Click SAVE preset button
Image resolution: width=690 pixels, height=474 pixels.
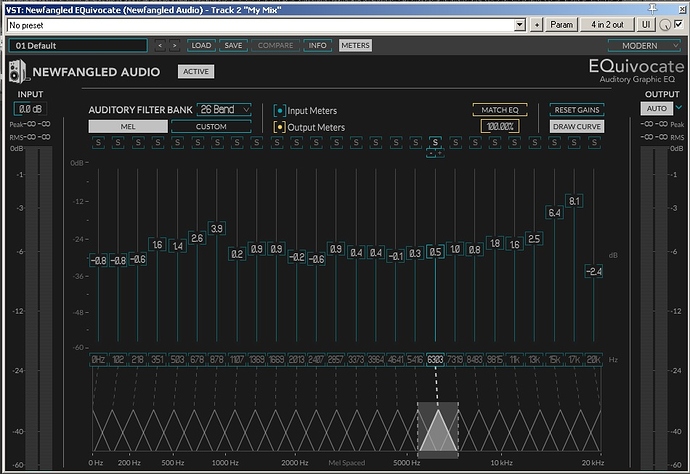click(233, 45)
